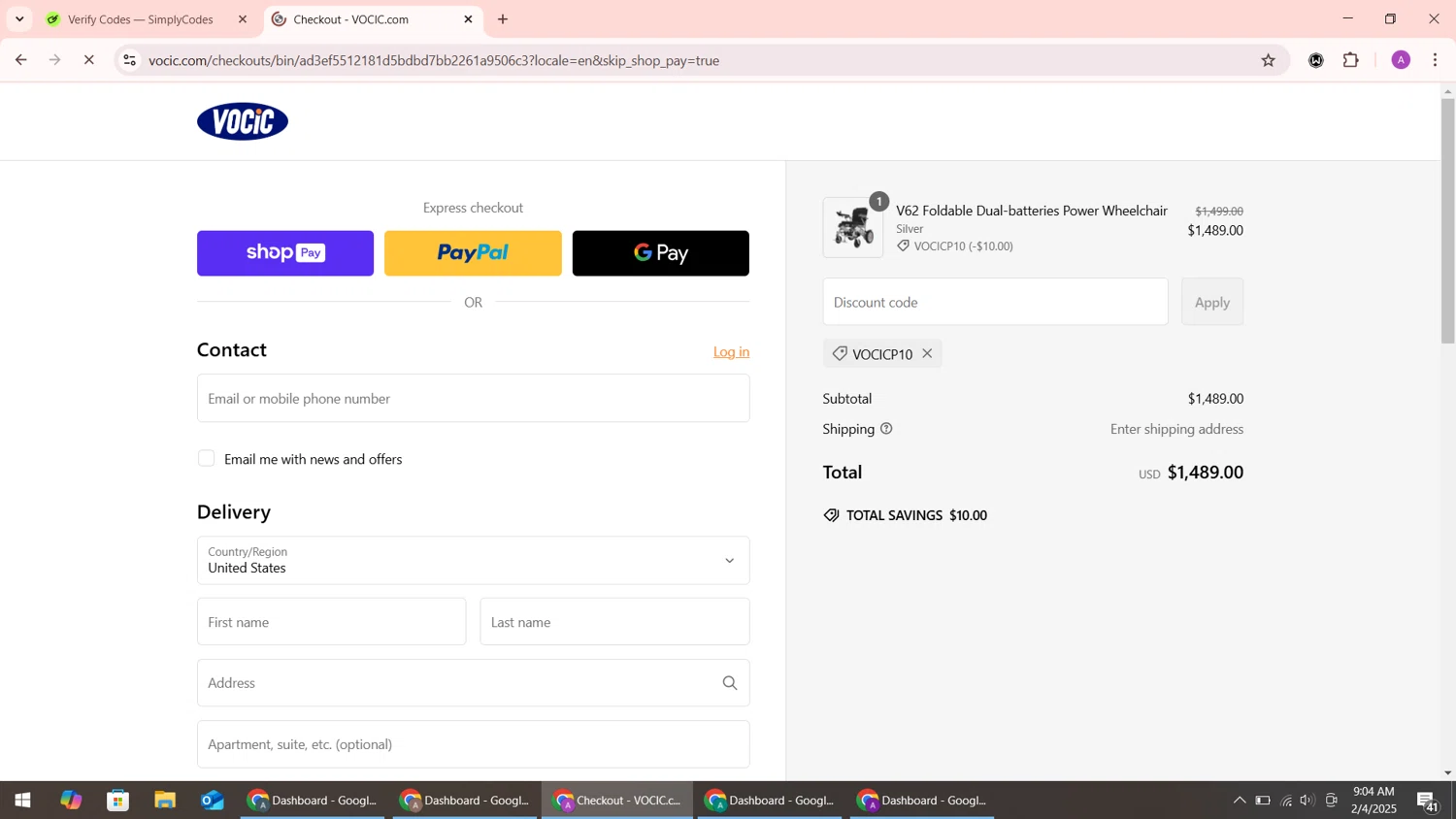Open the tab search dropdown
1456x819 pixels.
19,19
